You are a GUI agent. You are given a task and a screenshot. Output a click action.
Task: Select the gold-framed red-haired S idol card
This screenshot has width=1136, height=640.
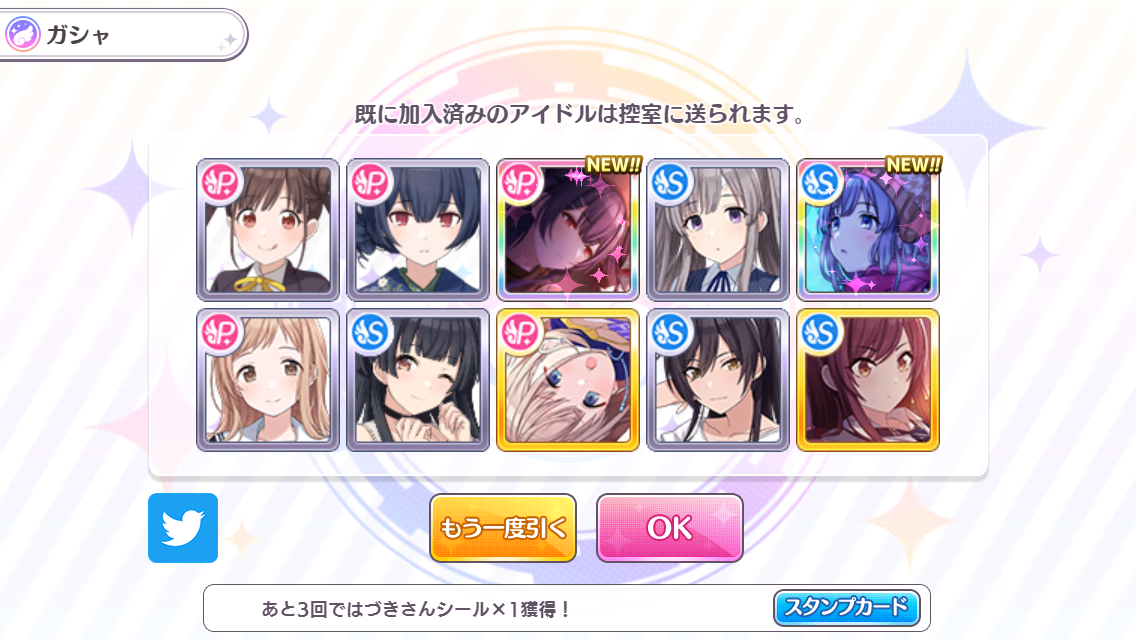click(868, 380)
